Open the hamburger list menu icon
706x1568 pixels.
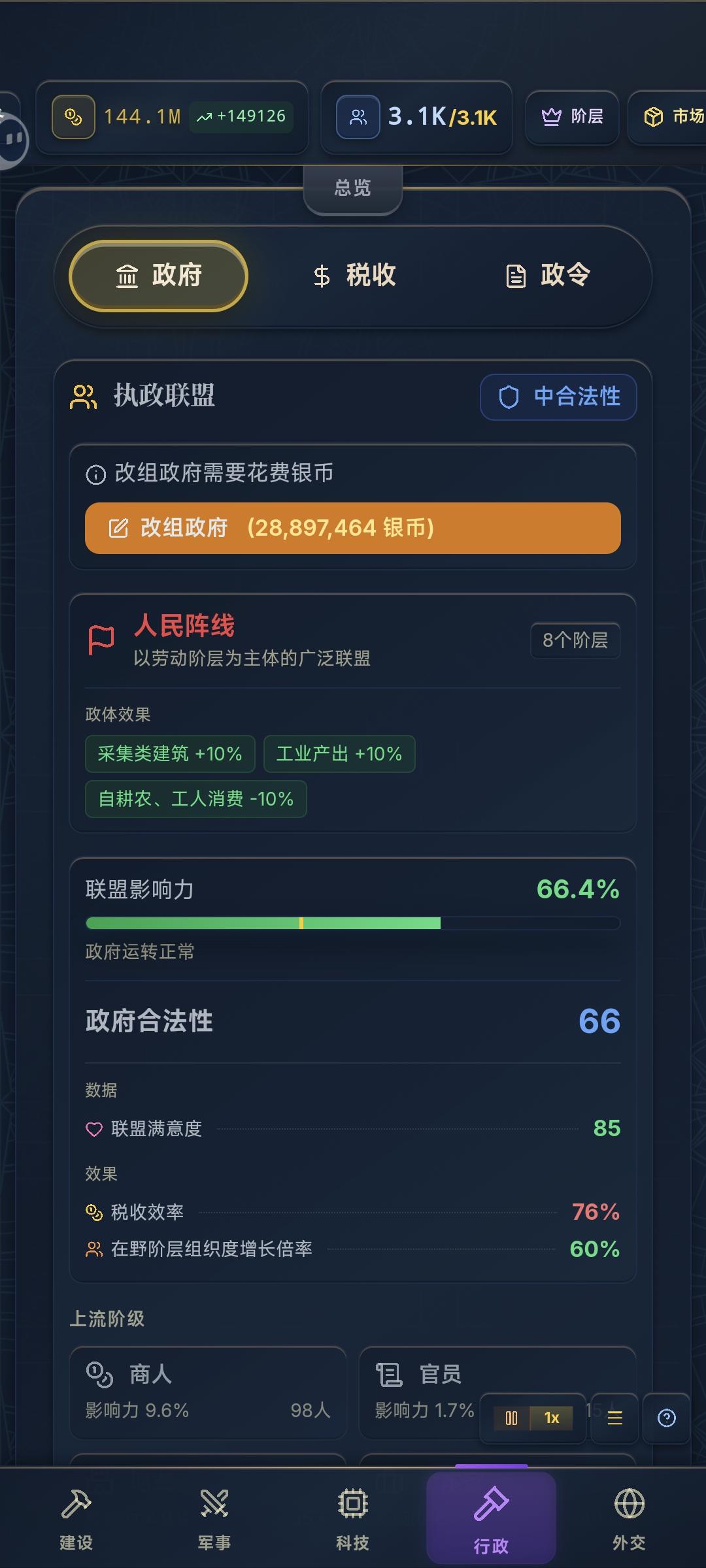pos(614,1418)
